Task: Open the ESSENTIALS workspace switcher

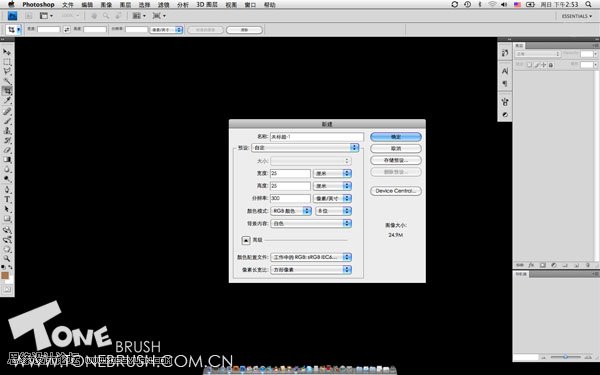Action: [x=577, y=16]
